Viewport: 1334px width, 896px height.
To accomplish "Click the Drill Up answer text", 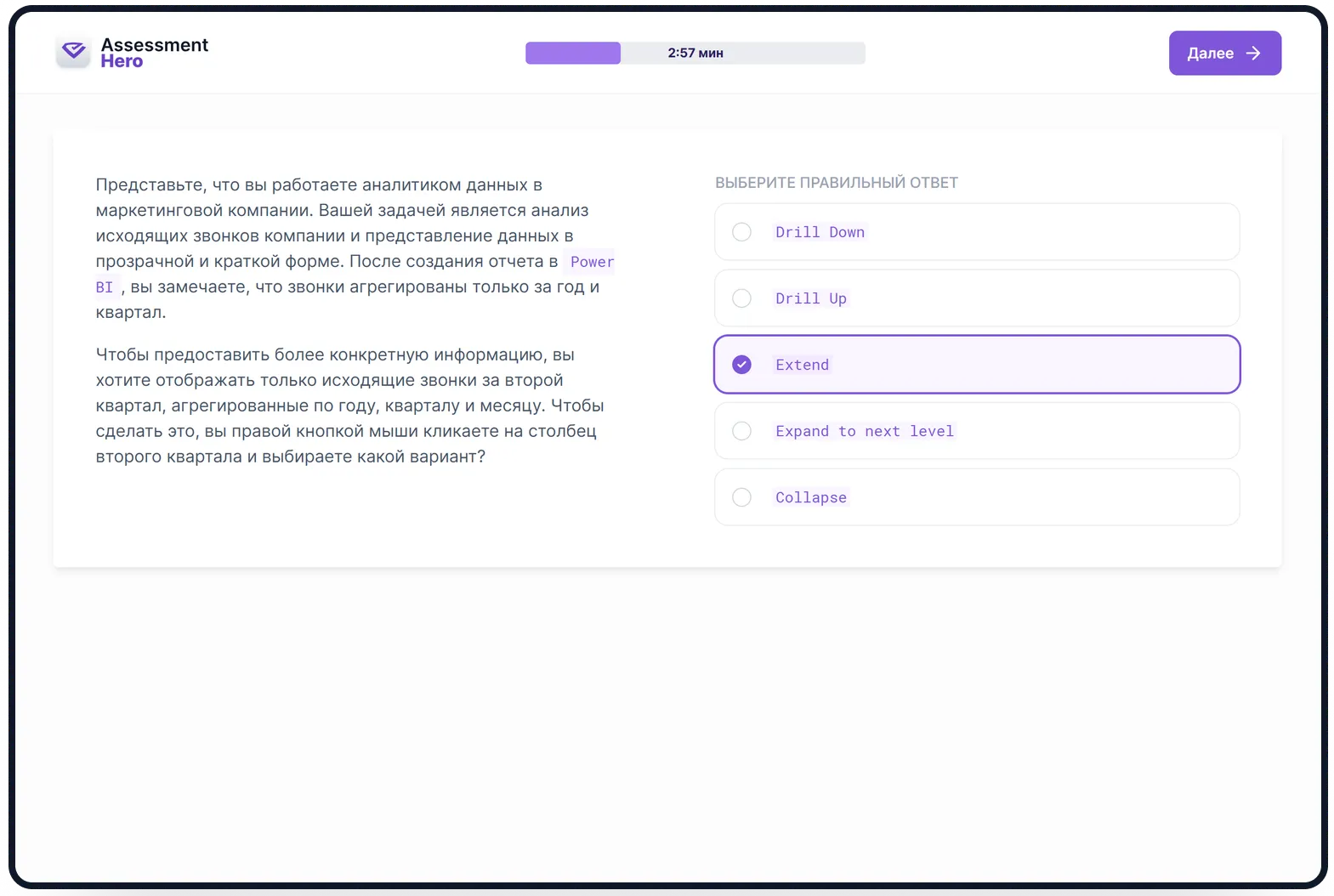I will click(810, 298).
